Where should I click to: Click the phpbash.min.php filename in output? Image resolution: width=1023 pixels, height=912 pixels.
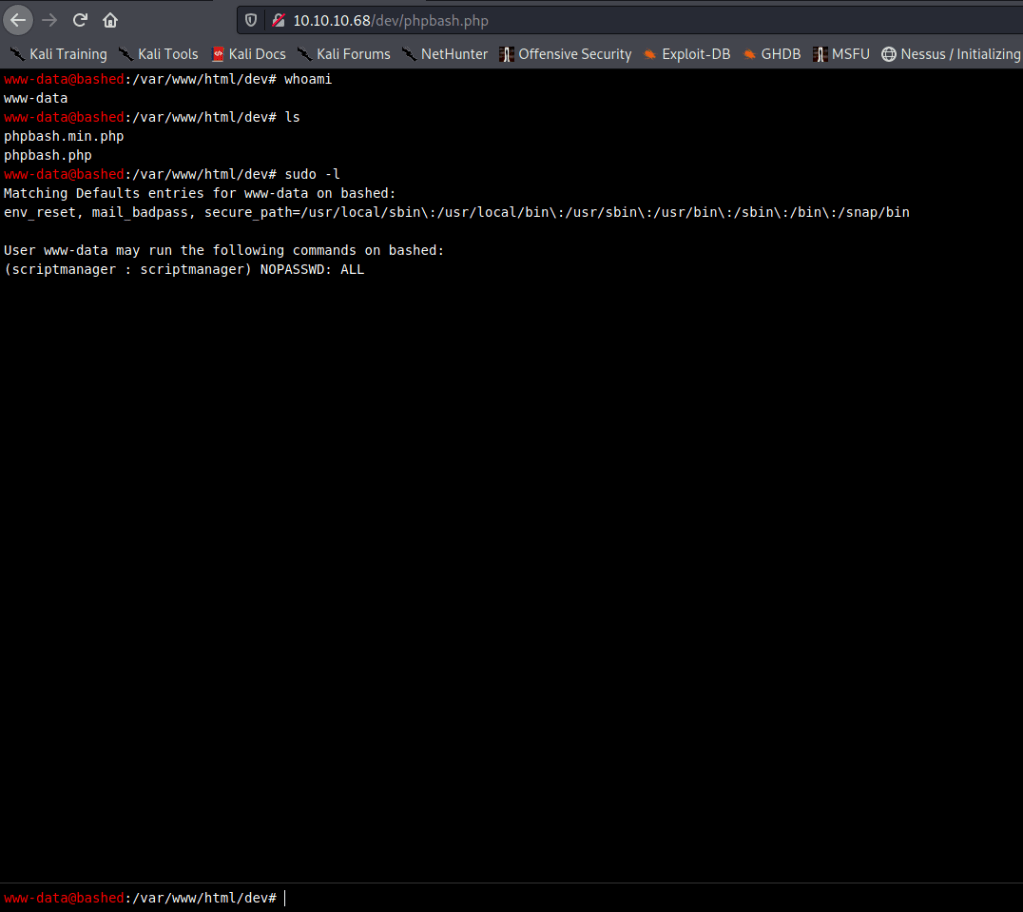coord(64,136)
